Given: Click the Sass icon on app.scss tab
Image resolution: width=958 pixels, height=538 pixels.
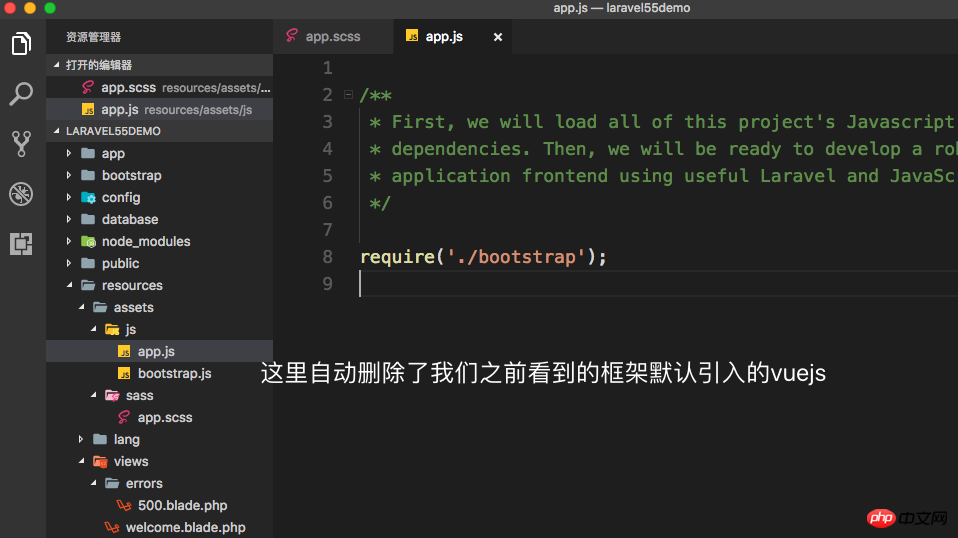Looking at the screenshot, I should (292, 36).
